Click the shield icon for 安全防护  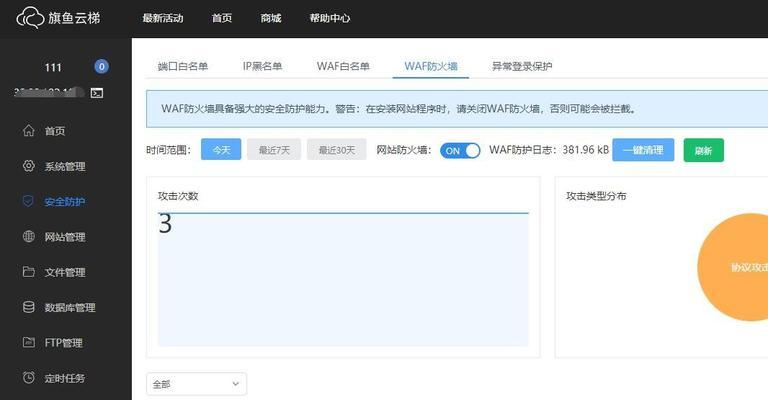point(28,201)
